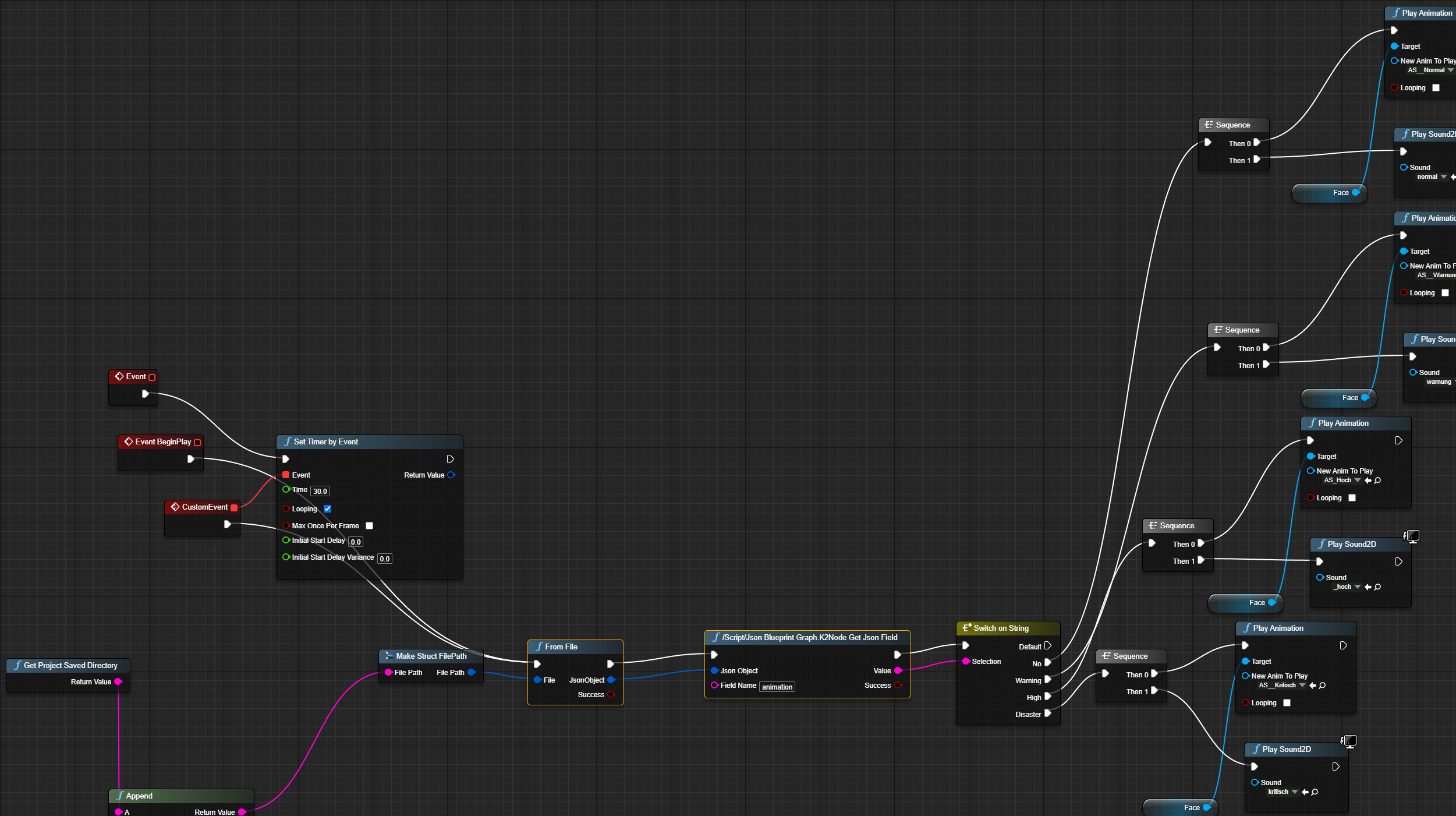
Task: Click magnifier icon beside _hoch sound
Action: [1378, 587]
